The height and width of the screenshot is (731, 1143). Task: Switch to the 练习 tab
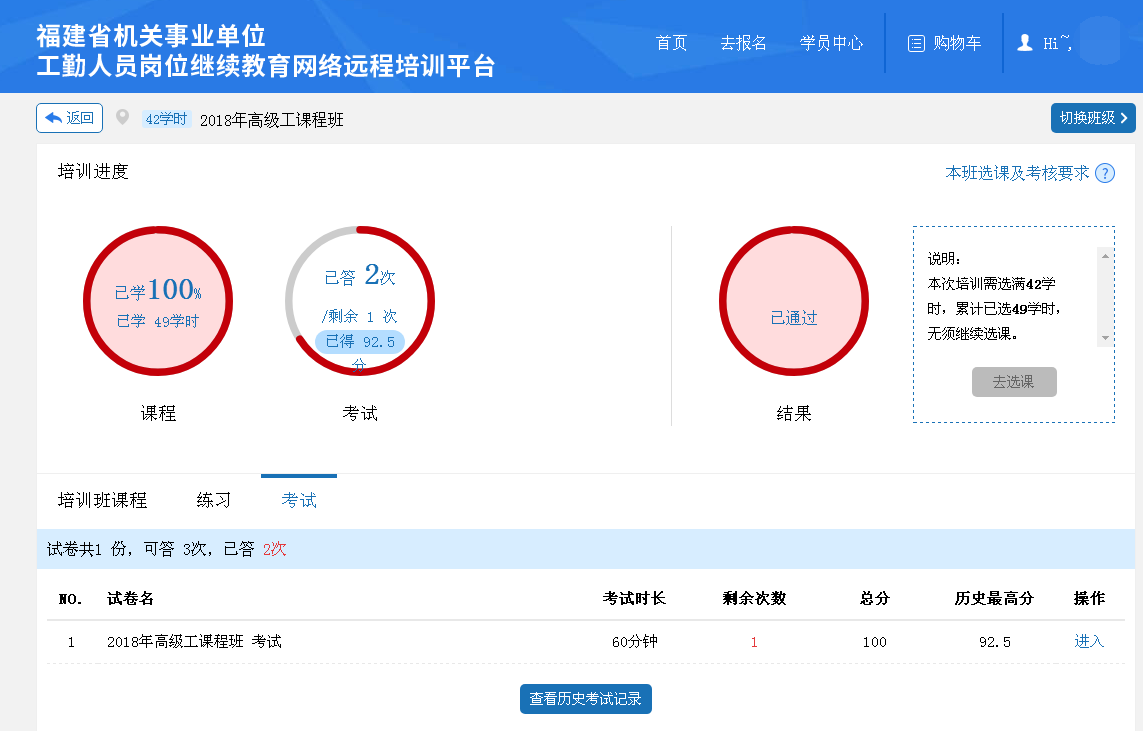coord(213,500)
